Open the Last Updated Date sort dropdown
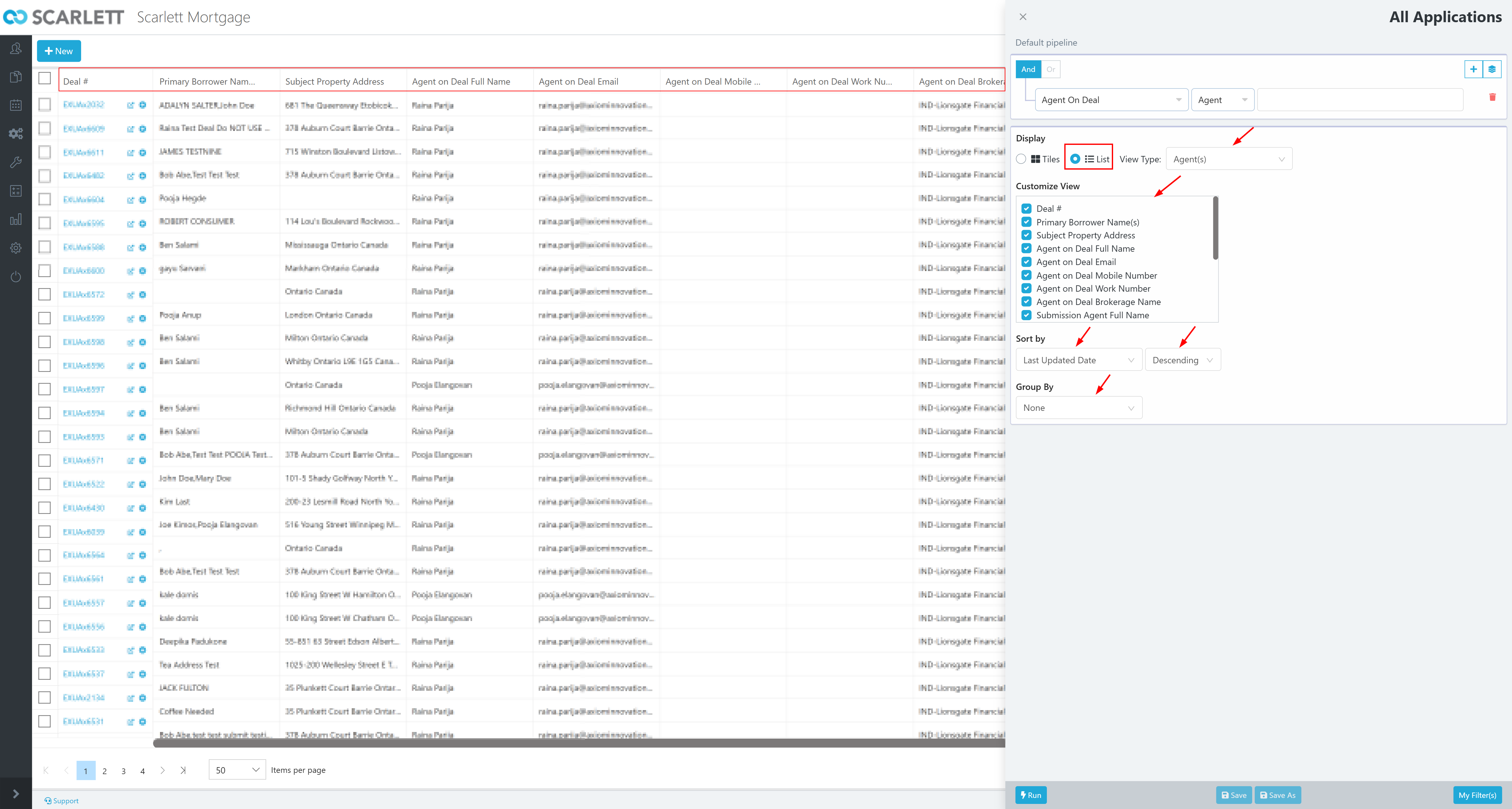The height and width of the screenshot is (809, 1512). pos(1078,360)
